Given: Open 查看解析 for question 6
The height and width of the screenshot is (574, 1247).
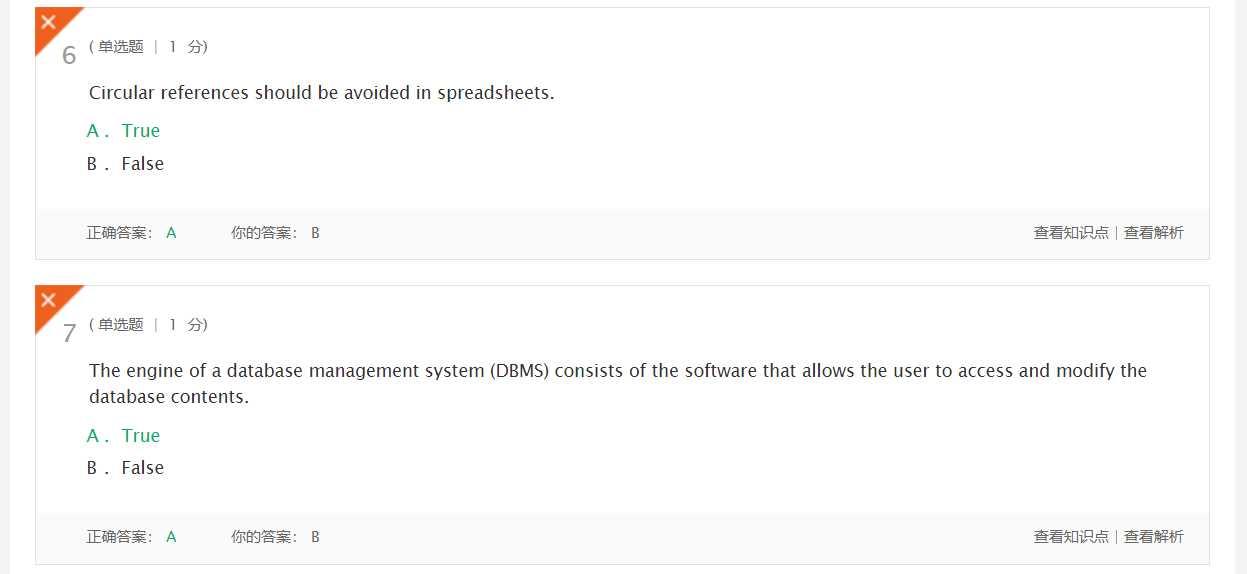Looking at the screenshot, I should tap(1154, 233).
